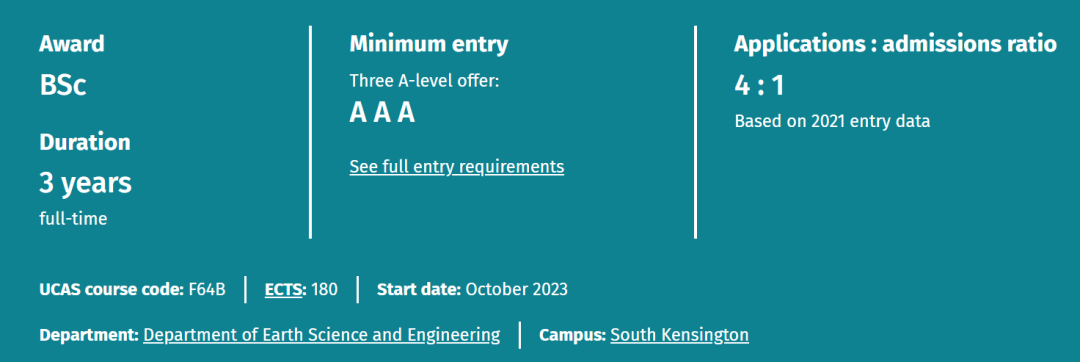Open the See full entry requirements link

(457, 167)
